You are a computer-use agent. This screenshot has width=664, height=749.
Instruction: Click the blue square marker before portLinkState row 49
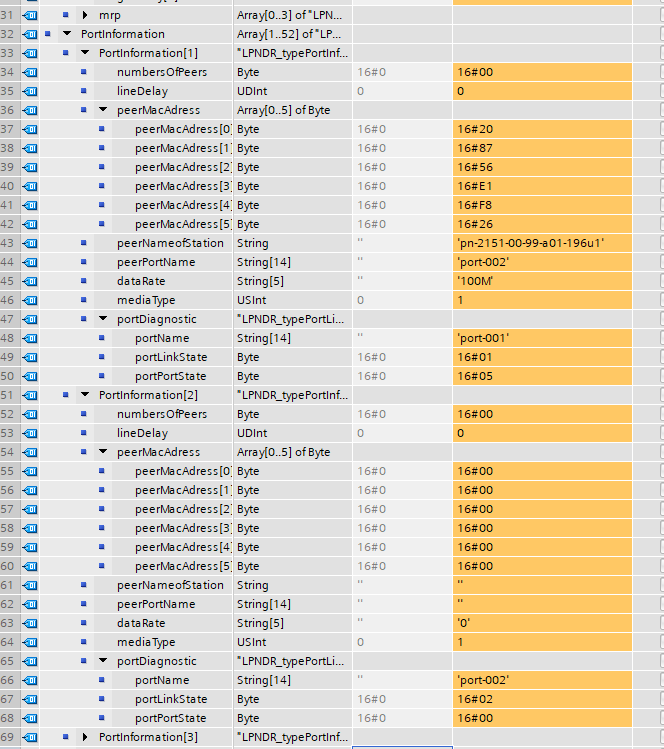tap(102, 357)
